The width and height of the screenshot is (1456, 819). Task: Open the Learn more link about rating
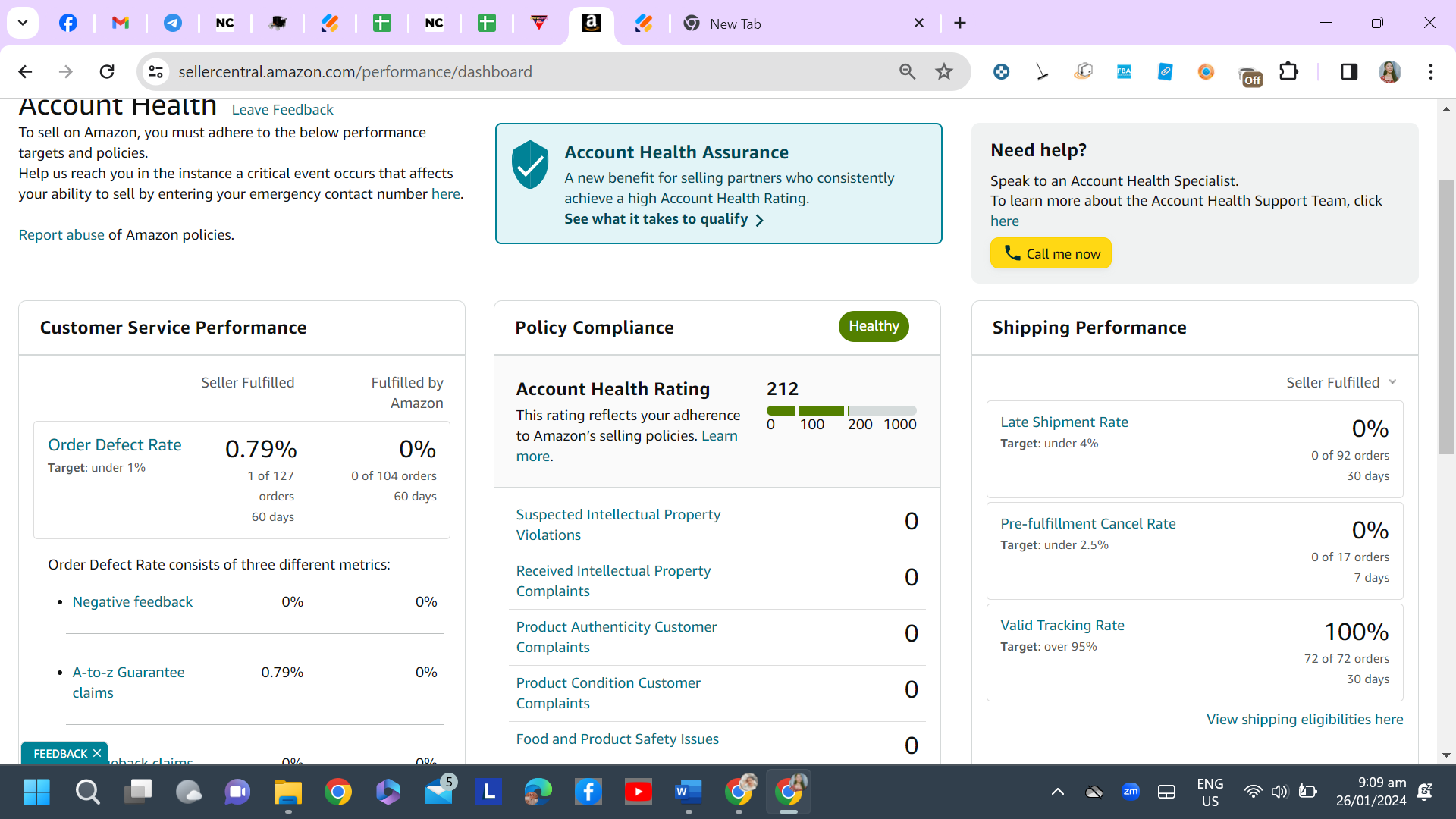coord(627,446)
